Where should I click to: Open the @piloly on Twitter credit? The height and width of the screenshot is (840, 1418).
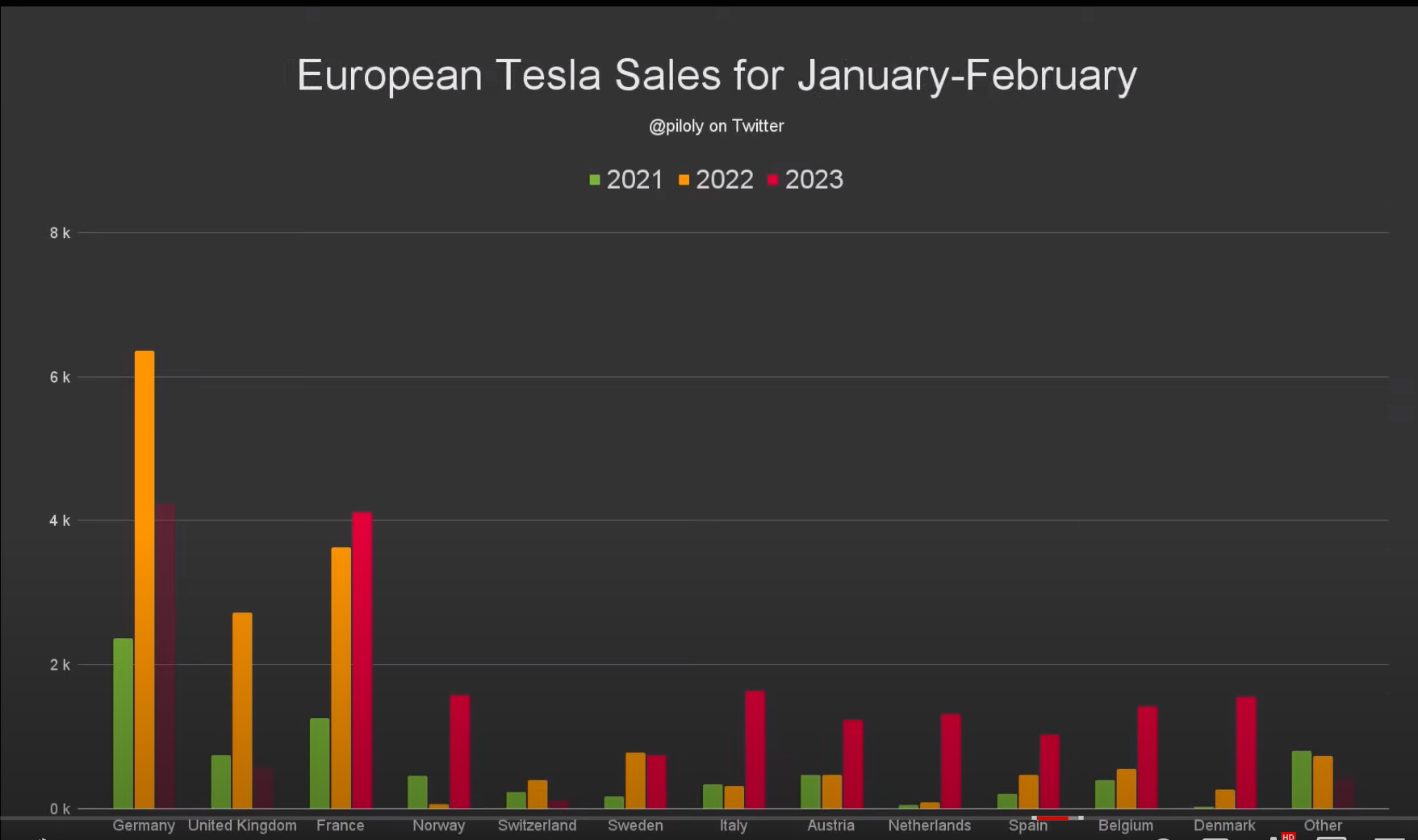click(x=717, y=126)
